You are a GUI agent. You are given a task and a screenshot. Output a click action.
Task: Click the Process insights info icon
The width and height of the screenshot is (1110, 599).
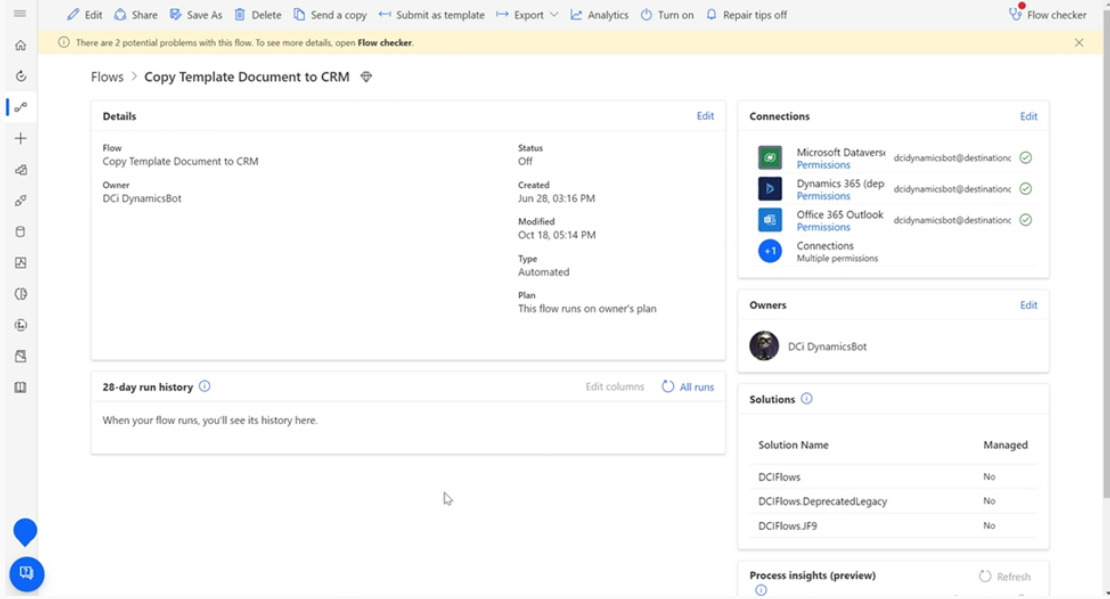[761, 591]
